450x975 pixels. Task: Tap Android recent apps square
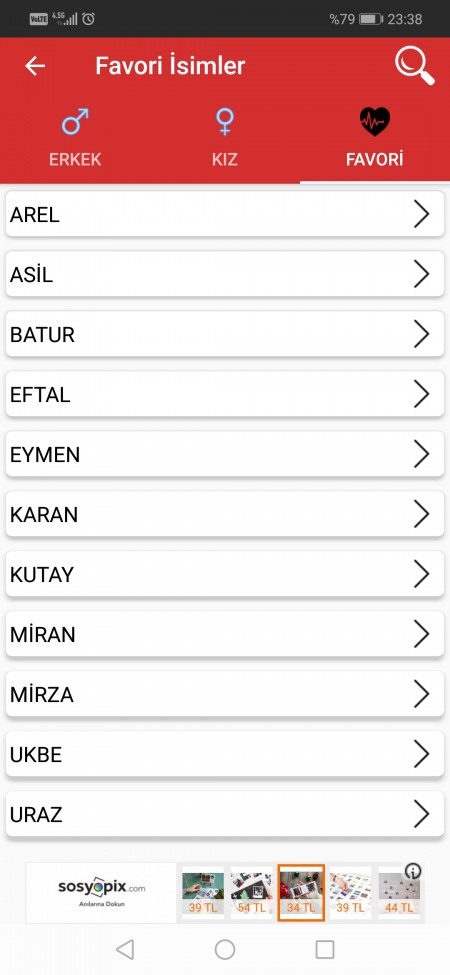pos(325,950)
